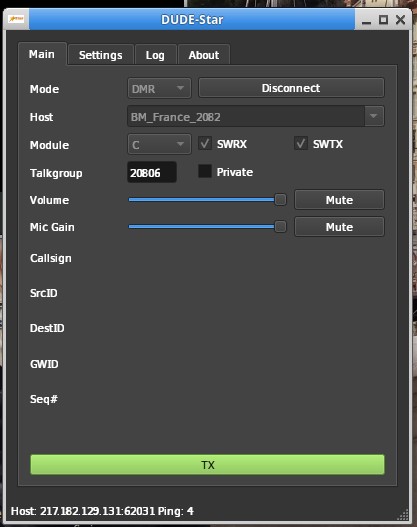Expand the Host list BM_France_2082

(256, 116)
